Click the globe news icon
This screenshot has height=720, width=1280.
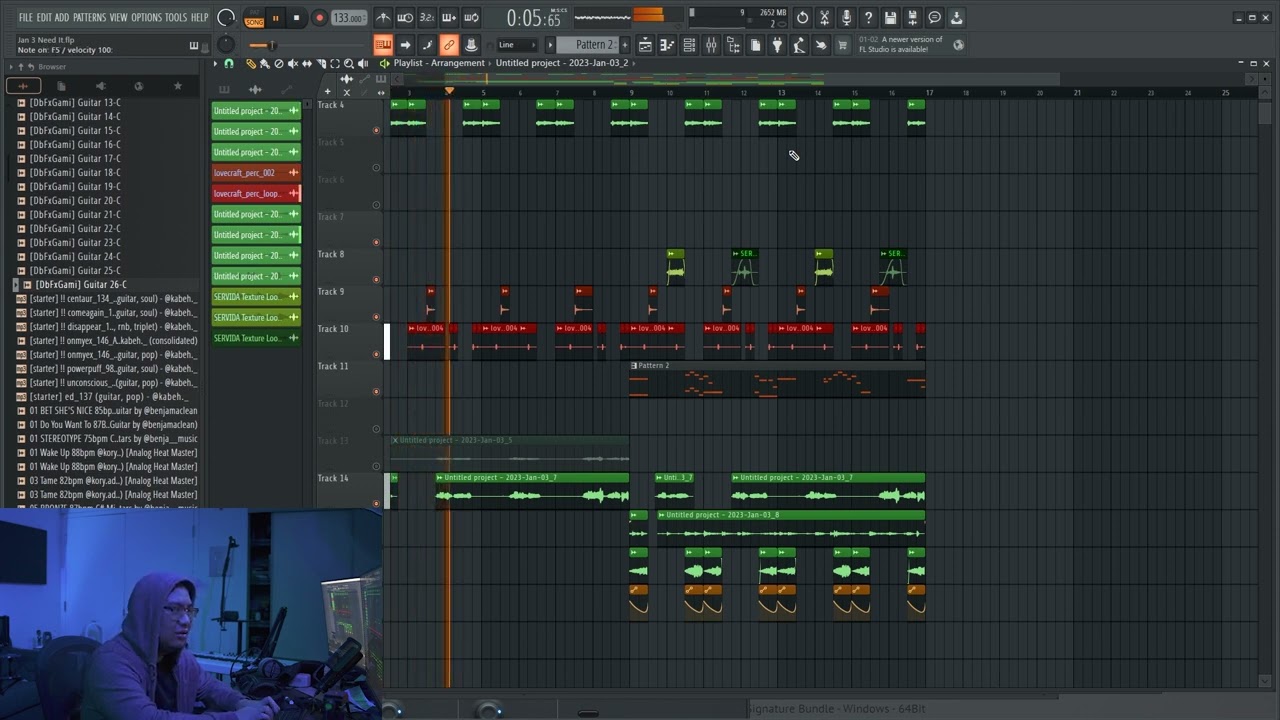coord(958,45)
